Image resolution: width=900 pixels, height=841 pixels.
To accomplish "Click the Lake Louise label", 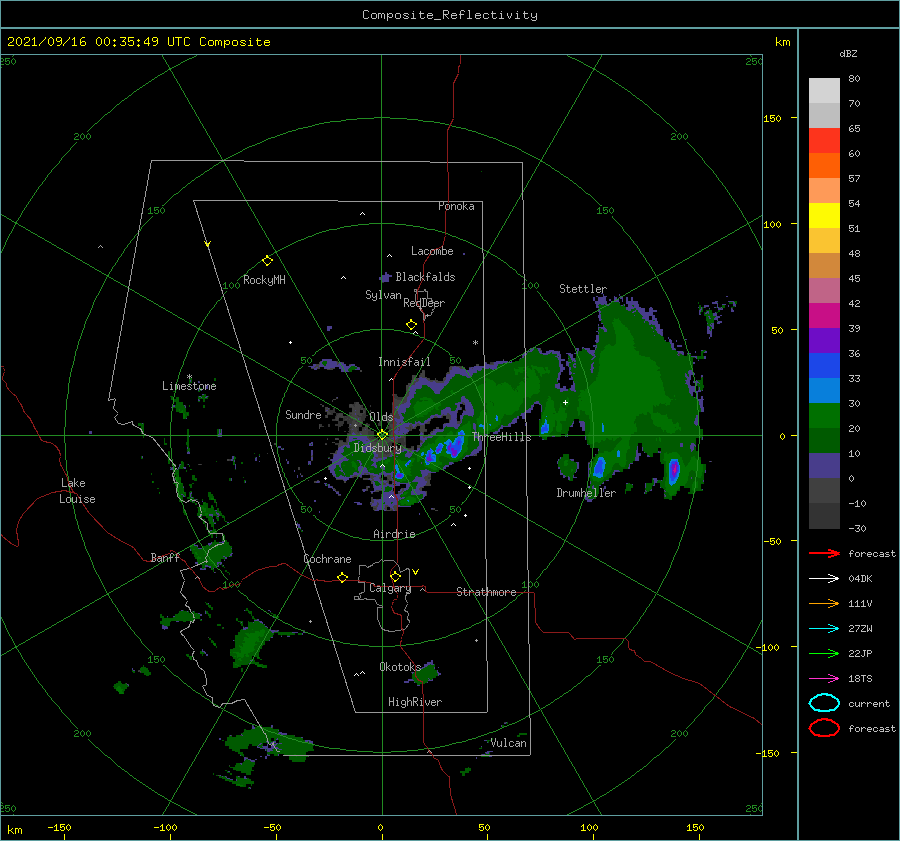I will click(77, 491).
